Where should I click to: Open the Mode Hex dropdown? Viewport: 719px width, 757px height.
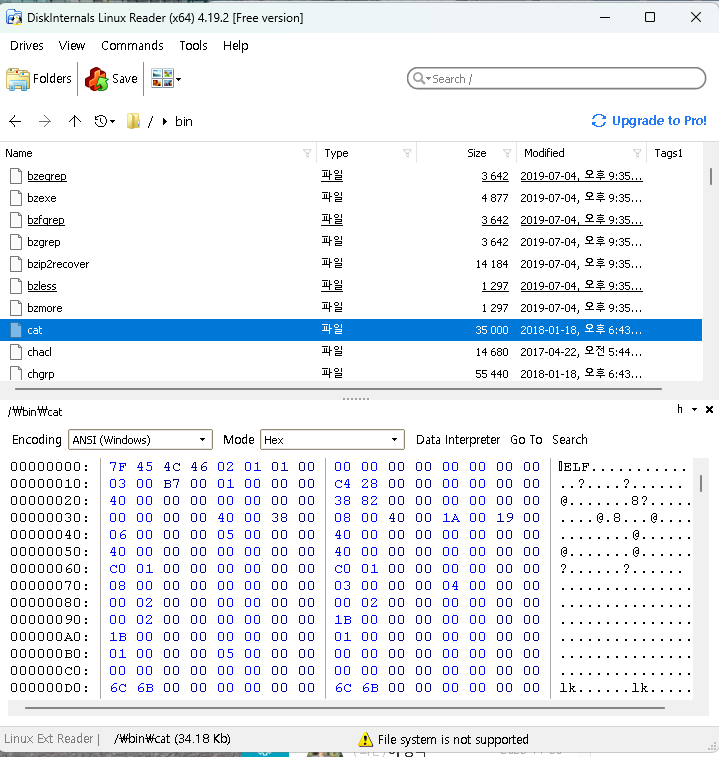pos(332,440)
